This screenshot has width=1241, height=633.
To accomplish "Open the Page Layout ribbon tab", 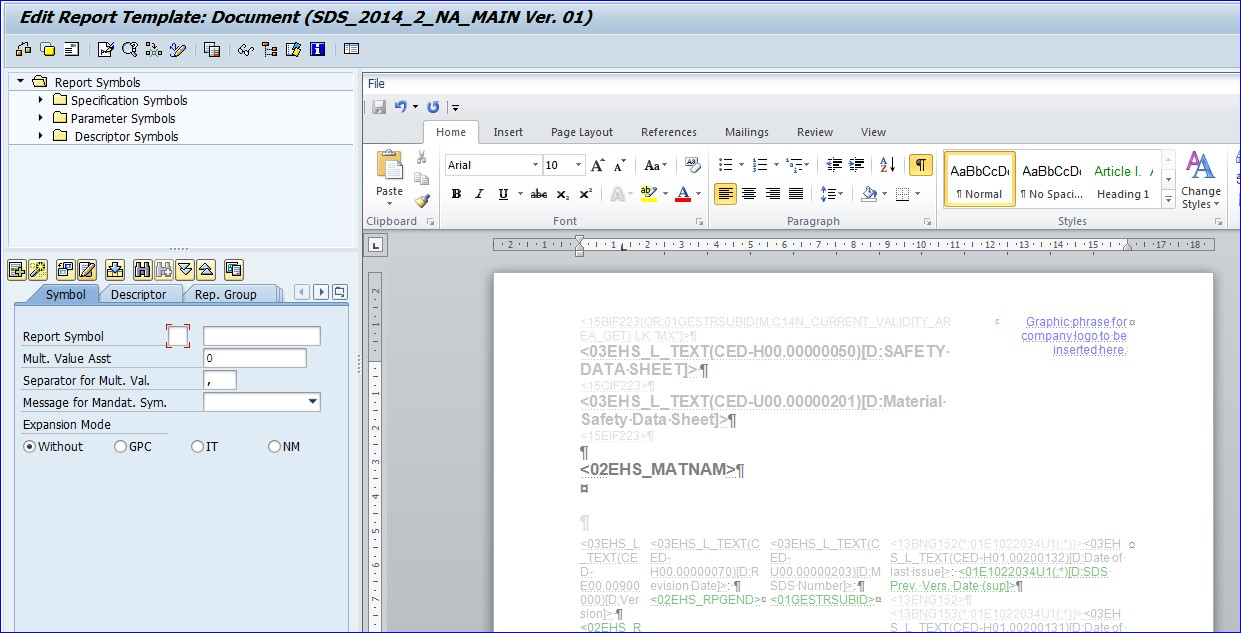I will 582,132.
